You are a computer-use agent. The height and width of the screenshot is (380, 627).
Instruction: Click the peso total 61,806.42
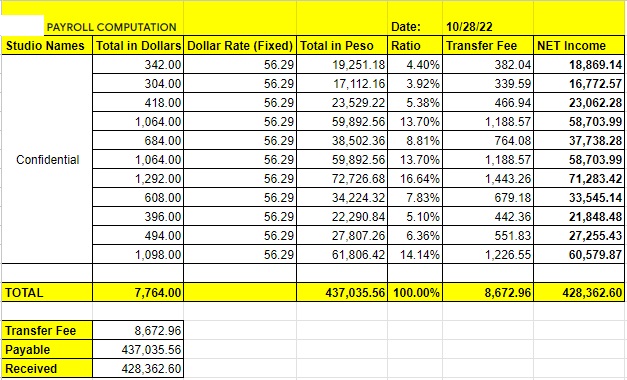pos(342,254)
